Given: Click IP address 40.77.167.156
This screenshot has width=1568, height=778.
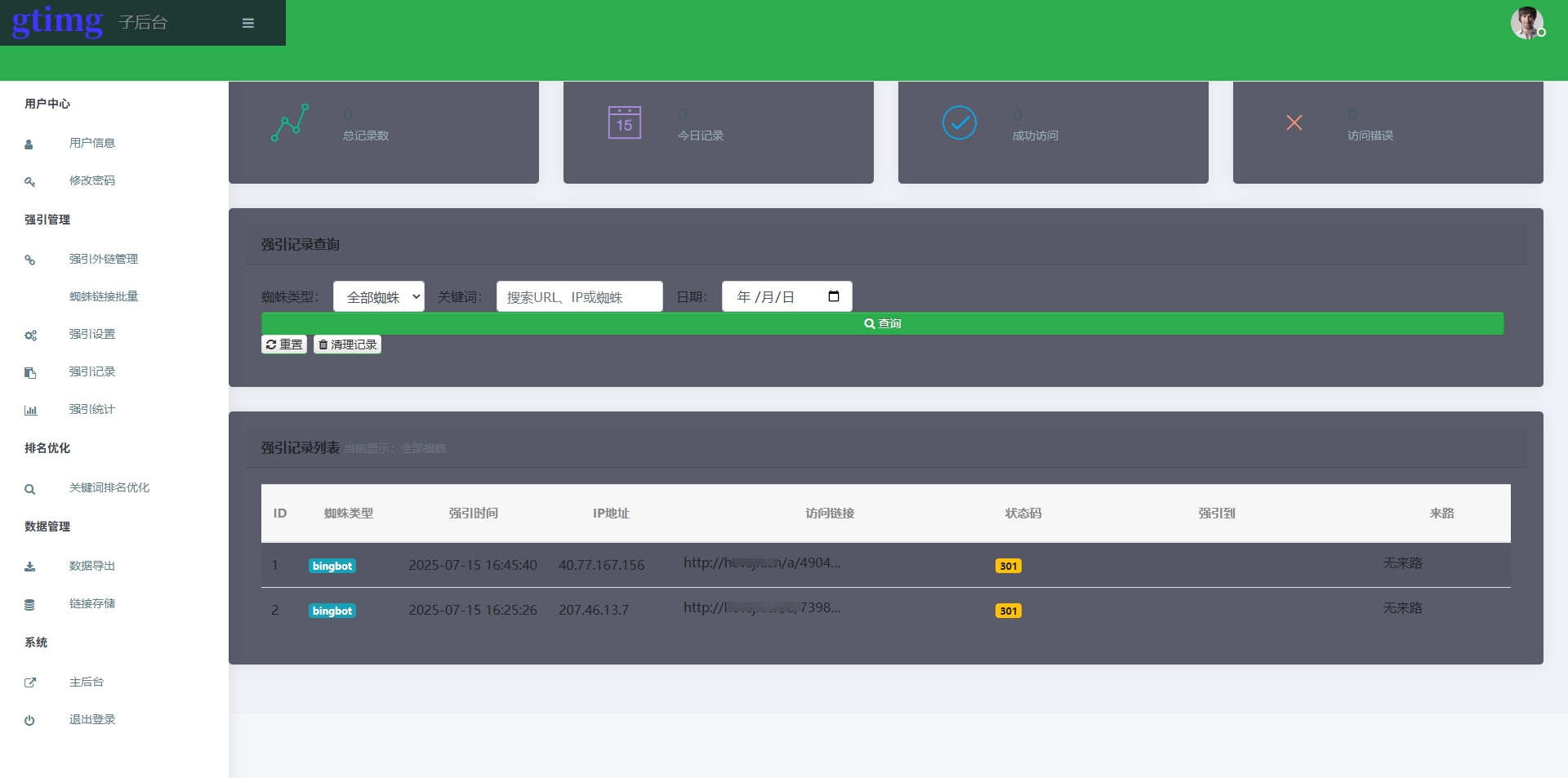Looking at the screenshot, I should tap(602, 565).
